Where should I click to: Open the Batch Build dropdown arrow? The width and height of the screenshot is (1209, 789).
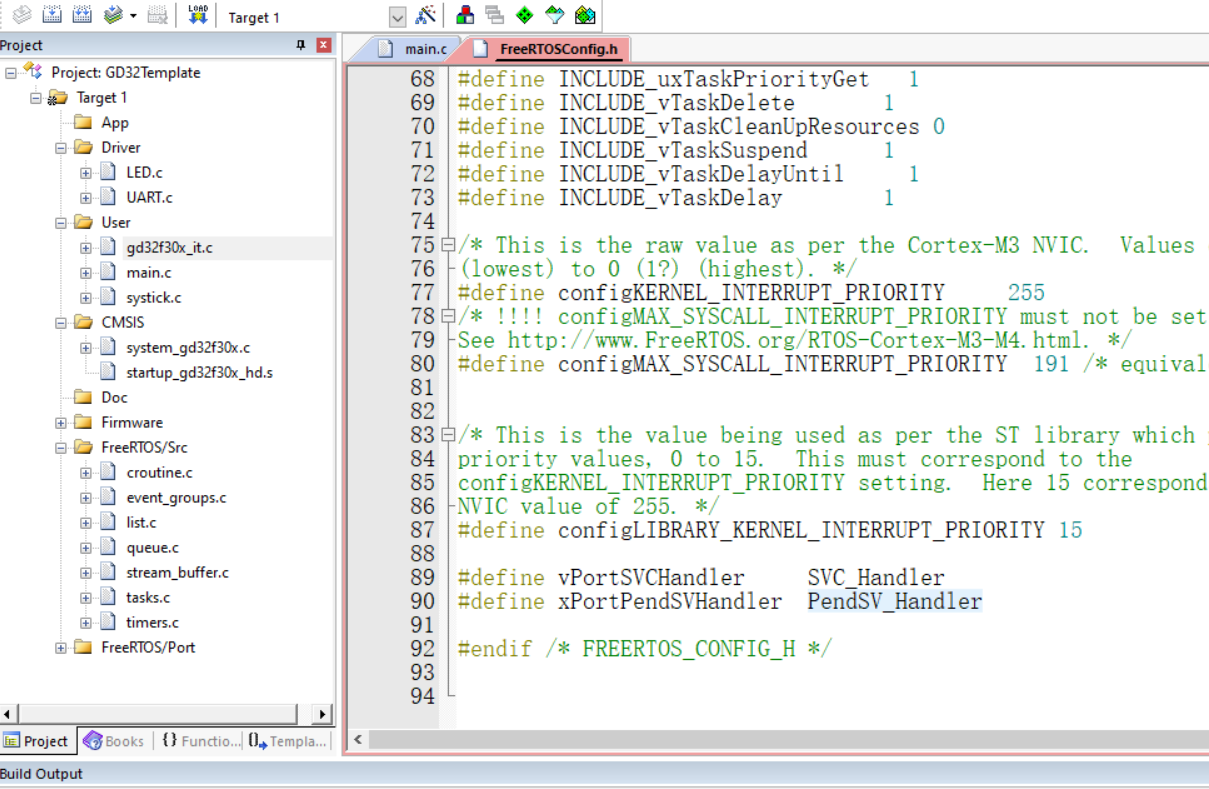pyautogui.click(x=133, y=17)
